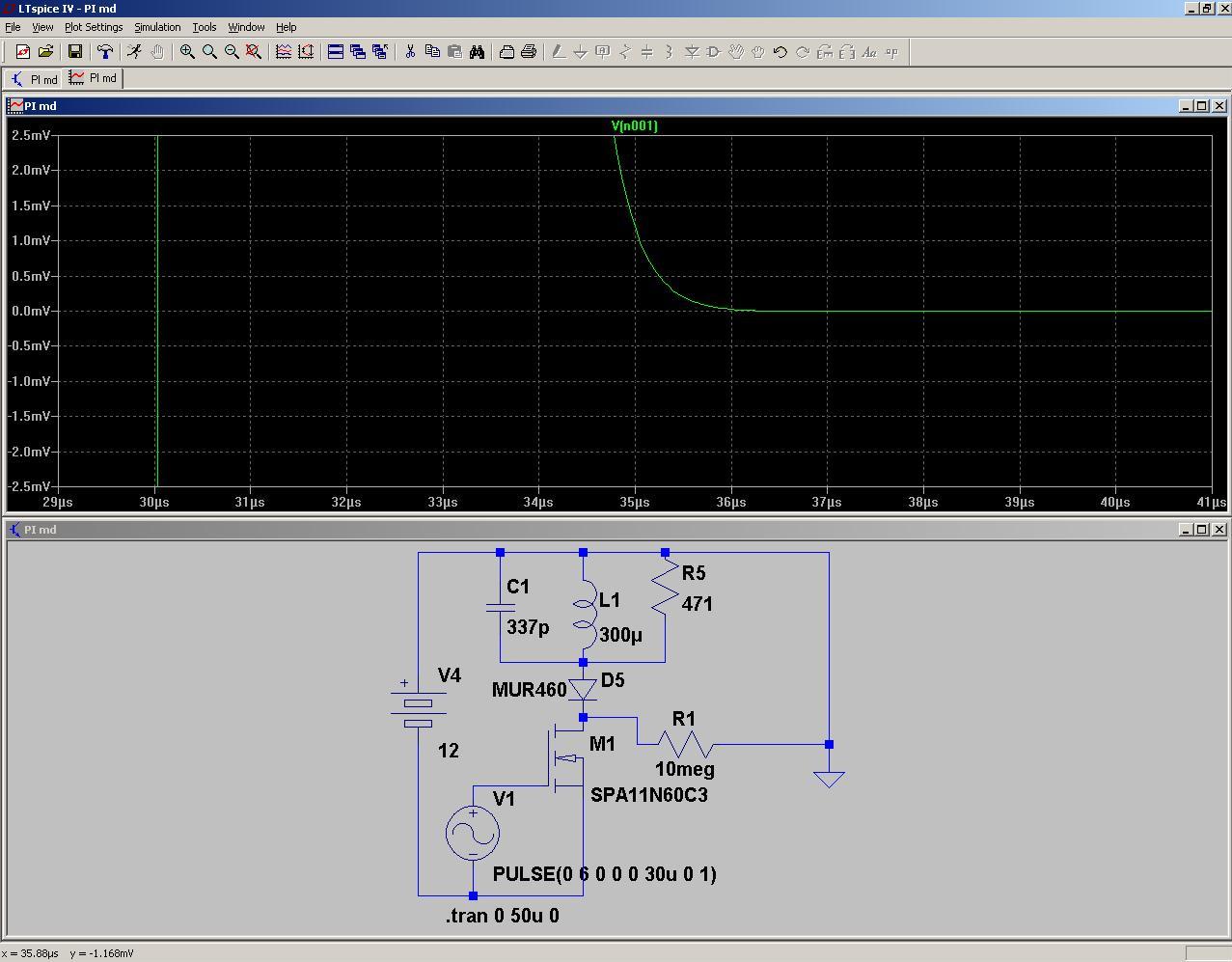
Task: Open Control Panel using the hammer icon
Action: (104, 52)
